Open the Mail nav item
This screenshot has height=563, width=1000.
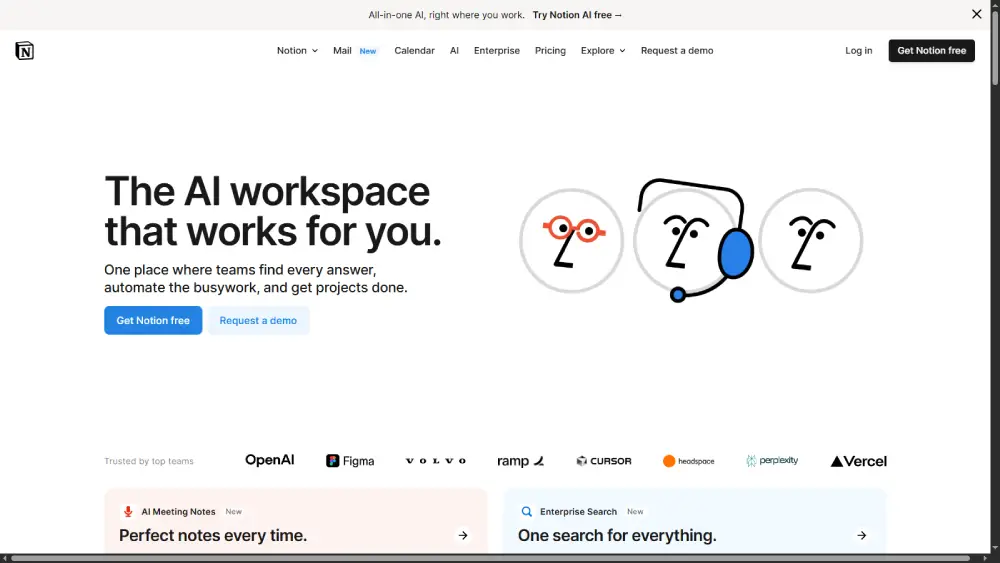342,50
